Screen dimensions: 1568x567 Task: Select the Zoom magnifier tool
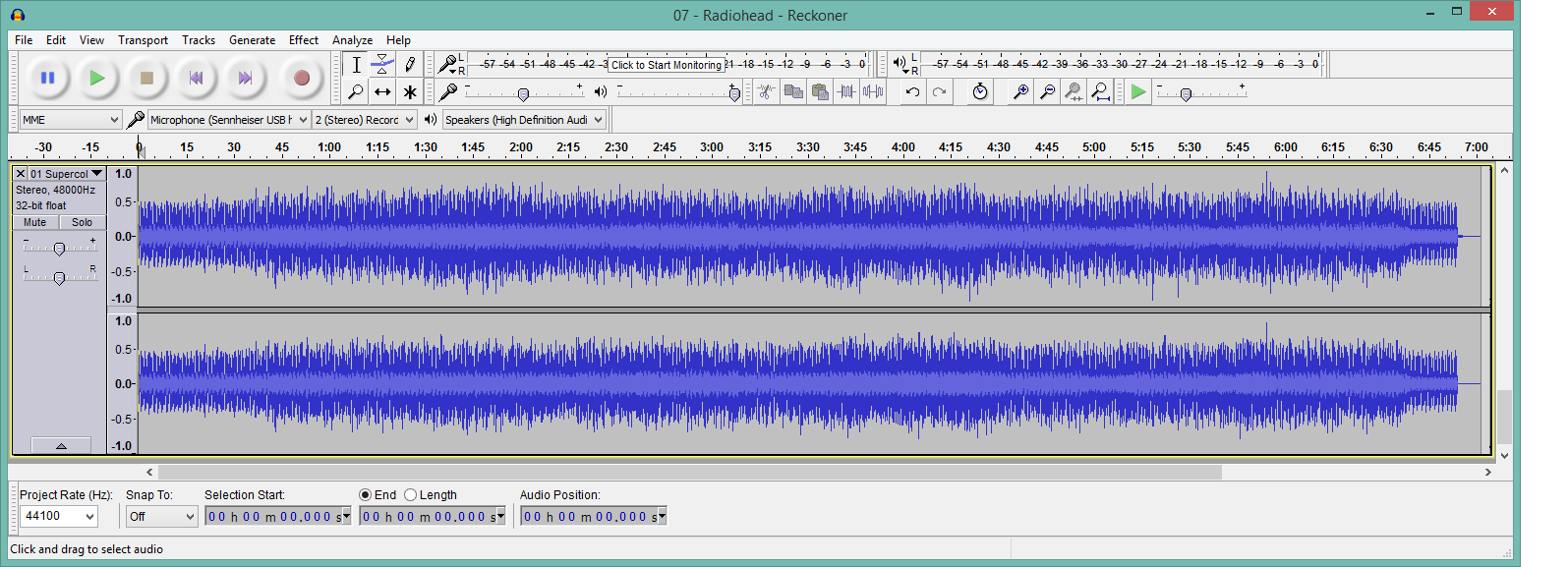click(356, 91)
